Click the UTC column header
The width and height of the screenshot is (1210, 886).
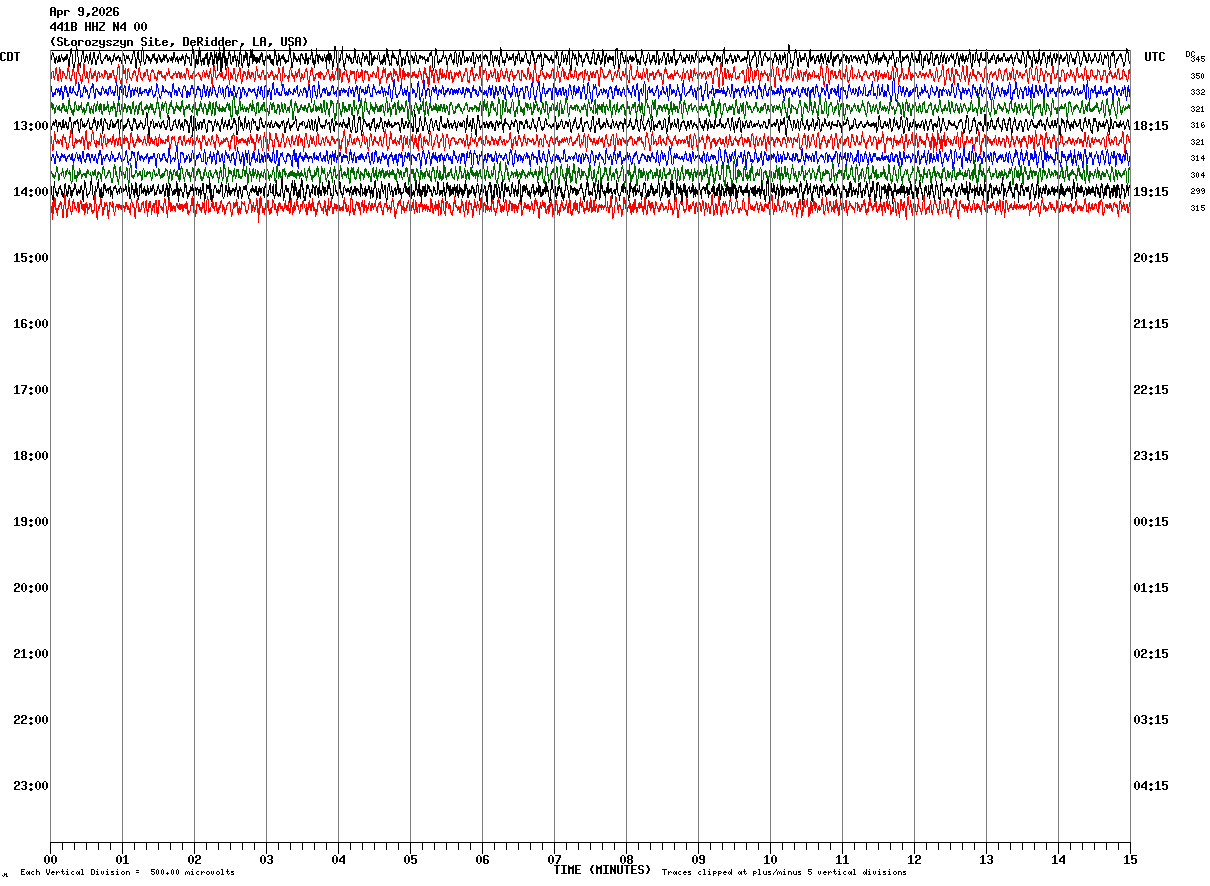(x=1155, y=57)
